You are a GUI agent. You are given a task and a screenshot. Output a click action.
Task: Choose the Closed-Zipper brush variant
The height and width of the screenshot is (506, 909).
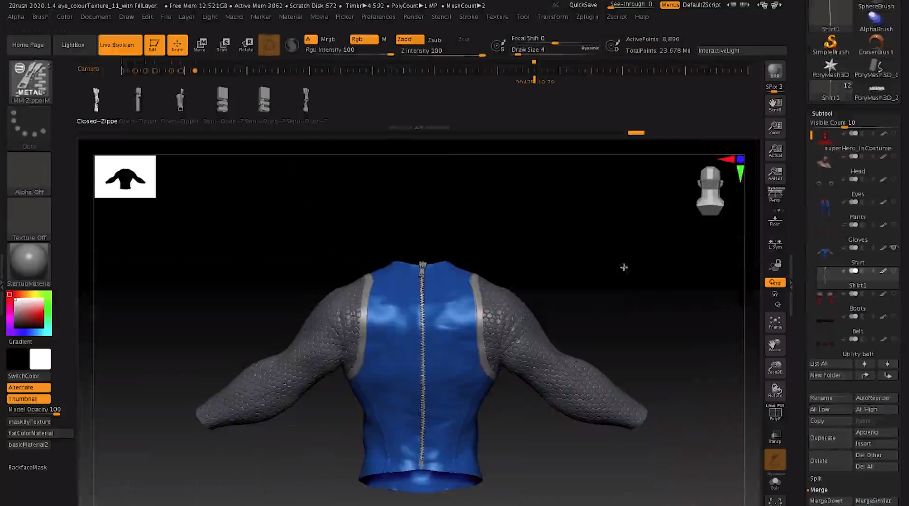pyautogui.click(x=96, y=105)
